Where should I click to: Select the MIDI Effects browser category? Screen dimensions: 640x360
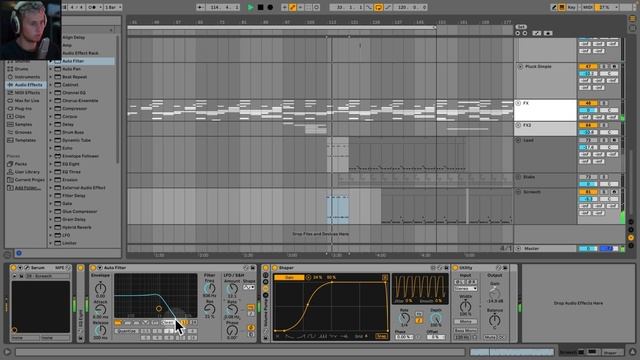pos(27,93)
